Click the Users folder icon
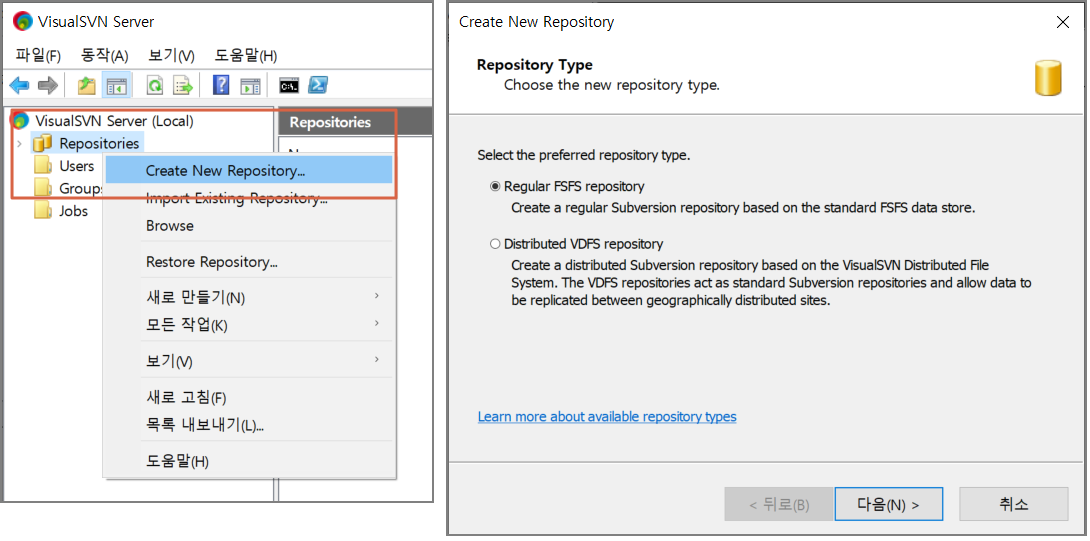Viewport: 1090px width, 541px height. pos(44,165)
